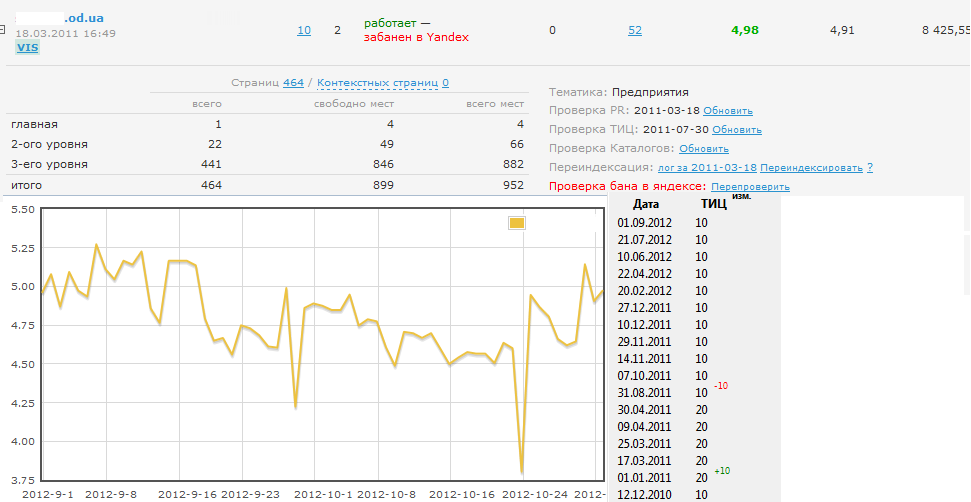Collapse the site row expander box
This screenshot has width=971, height=502.
(x=3, y=31)
